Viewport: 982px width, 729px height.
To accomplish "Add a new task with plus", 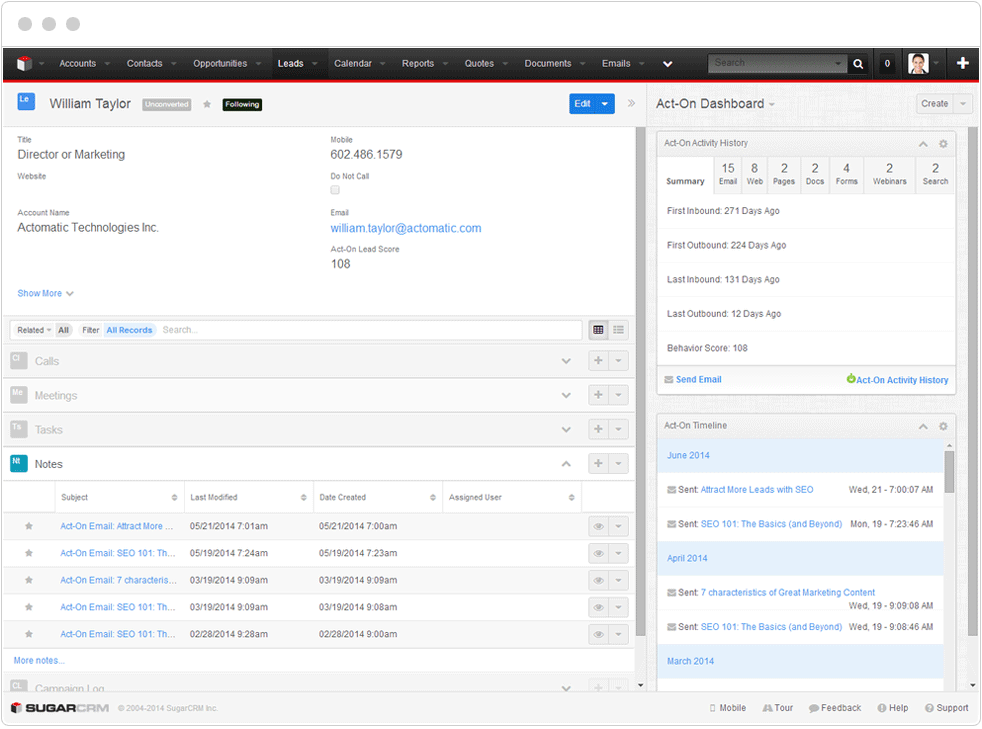I will 598,430.
